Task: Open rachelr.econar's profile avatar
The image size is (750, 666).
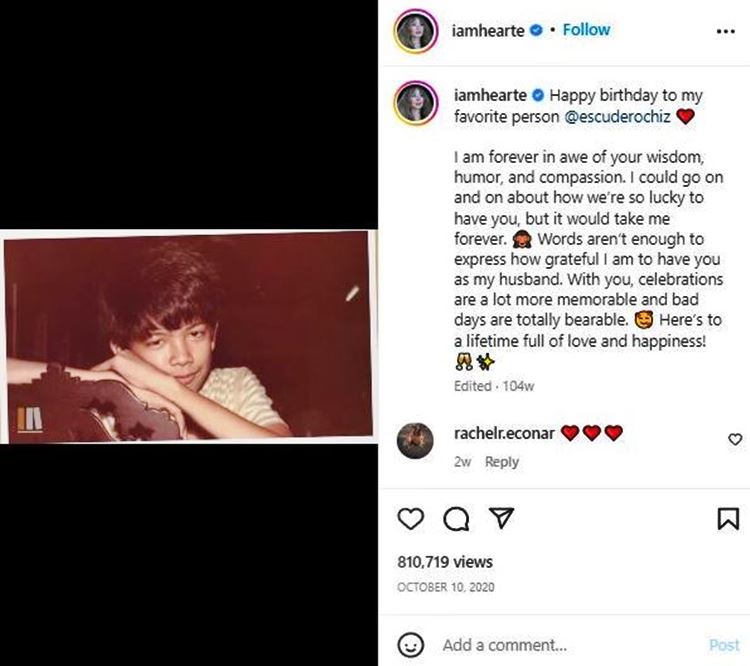Action: click(x=415, y=441)
